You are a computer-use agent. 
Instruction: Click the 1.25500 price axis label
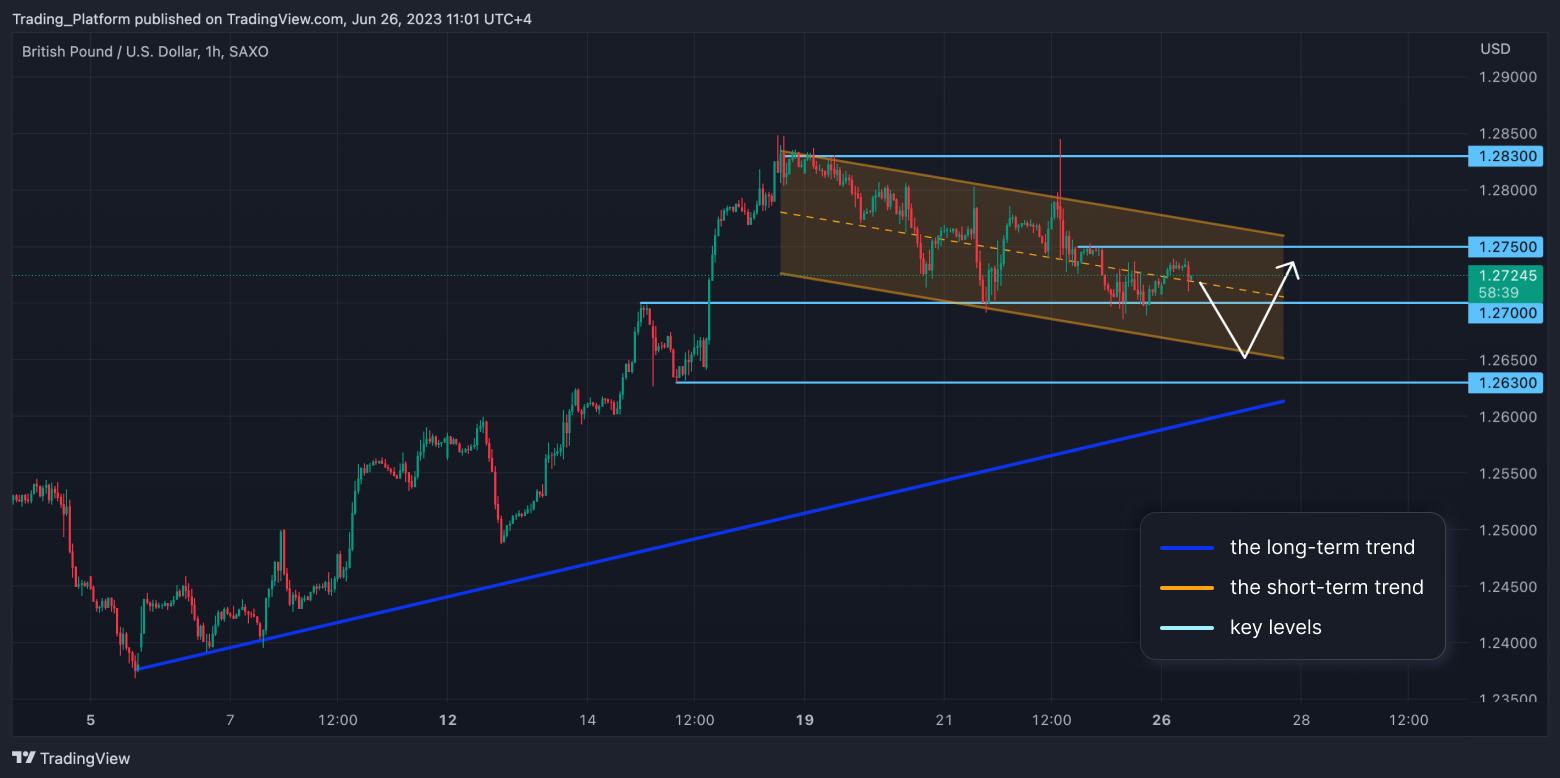pyautogui.click(x=1508, y=472)
